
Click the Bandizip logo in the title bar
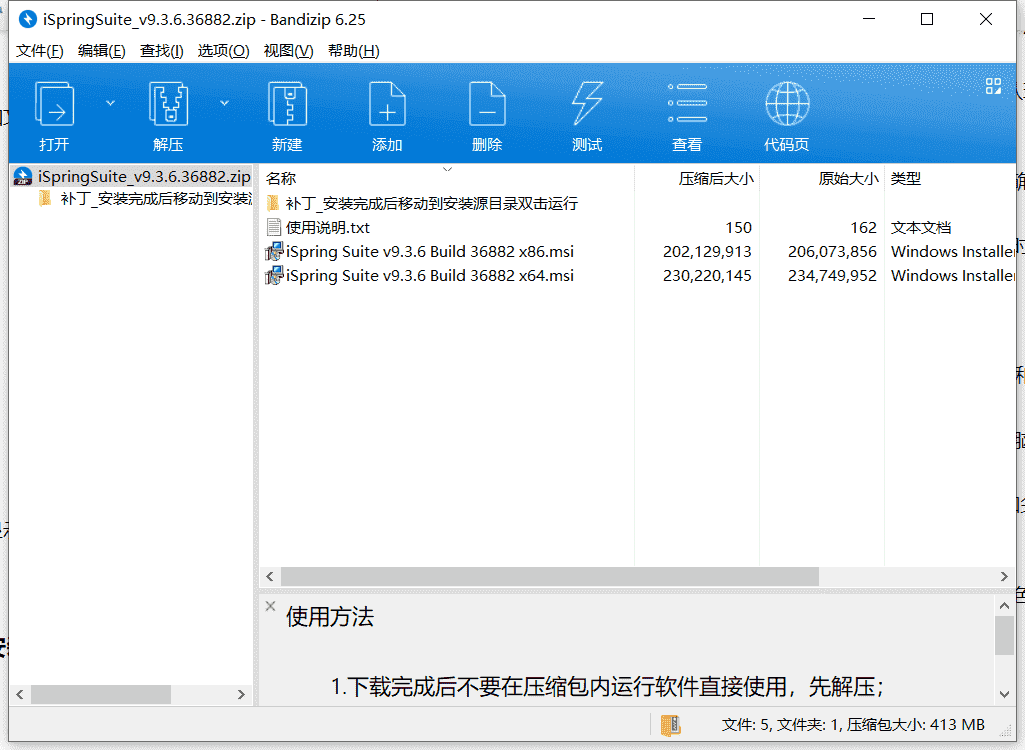(x=27, y=19)
